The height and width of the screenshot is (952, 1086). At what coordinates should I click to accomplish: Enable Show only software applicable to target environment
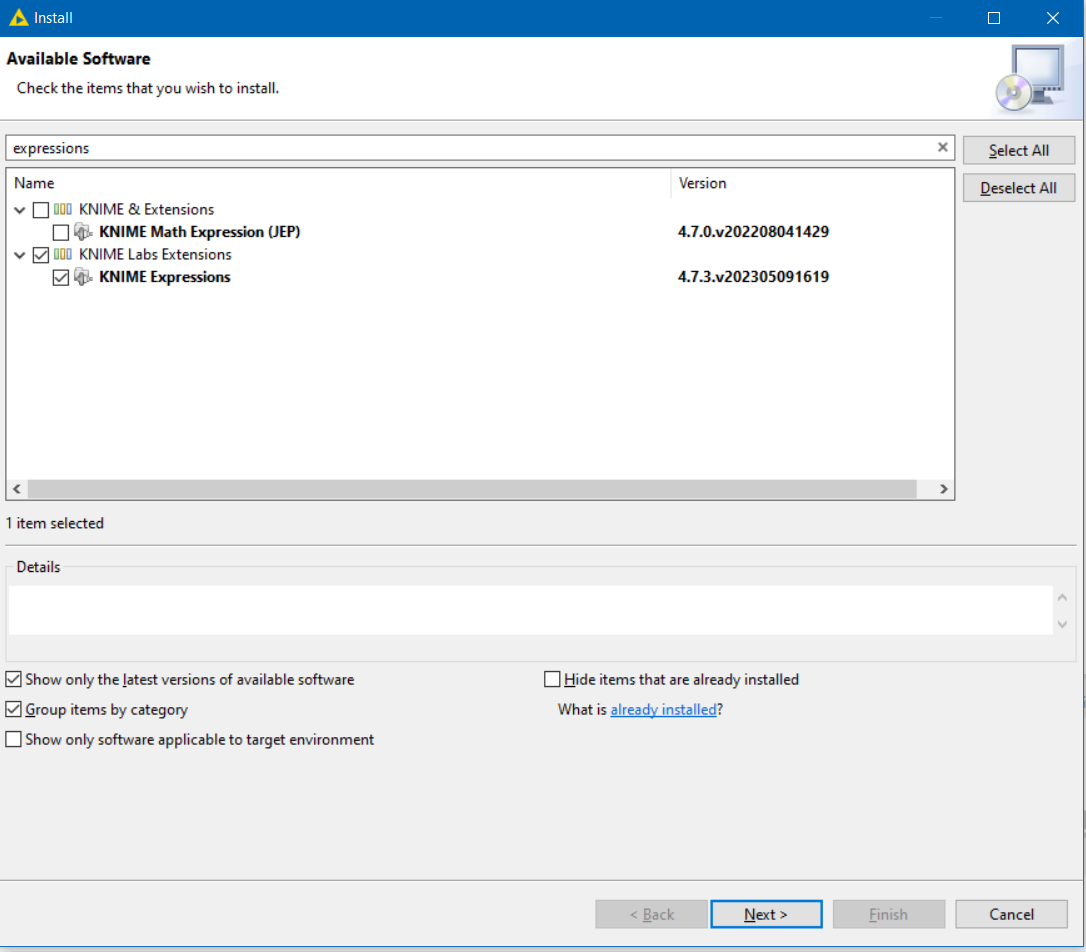[x=13, y=739]
